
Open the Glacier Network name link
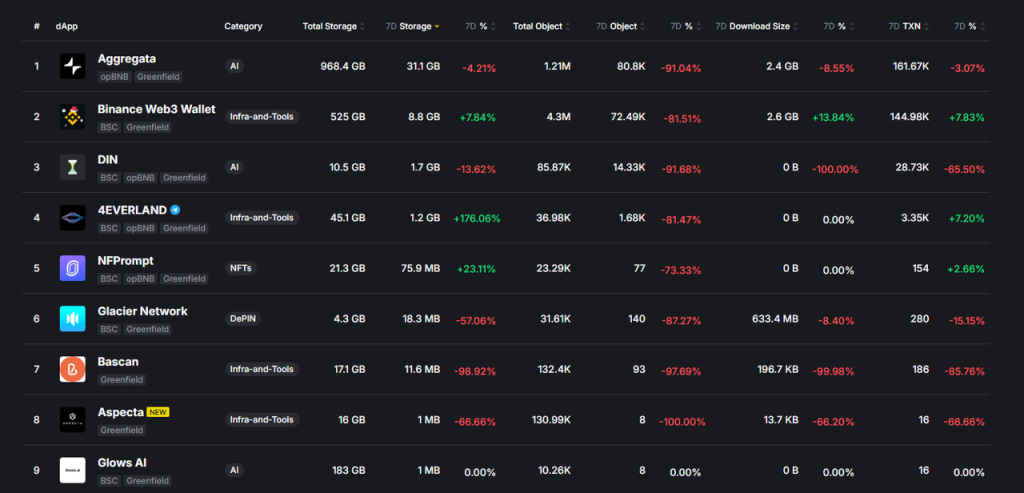[x=143, y=311]
